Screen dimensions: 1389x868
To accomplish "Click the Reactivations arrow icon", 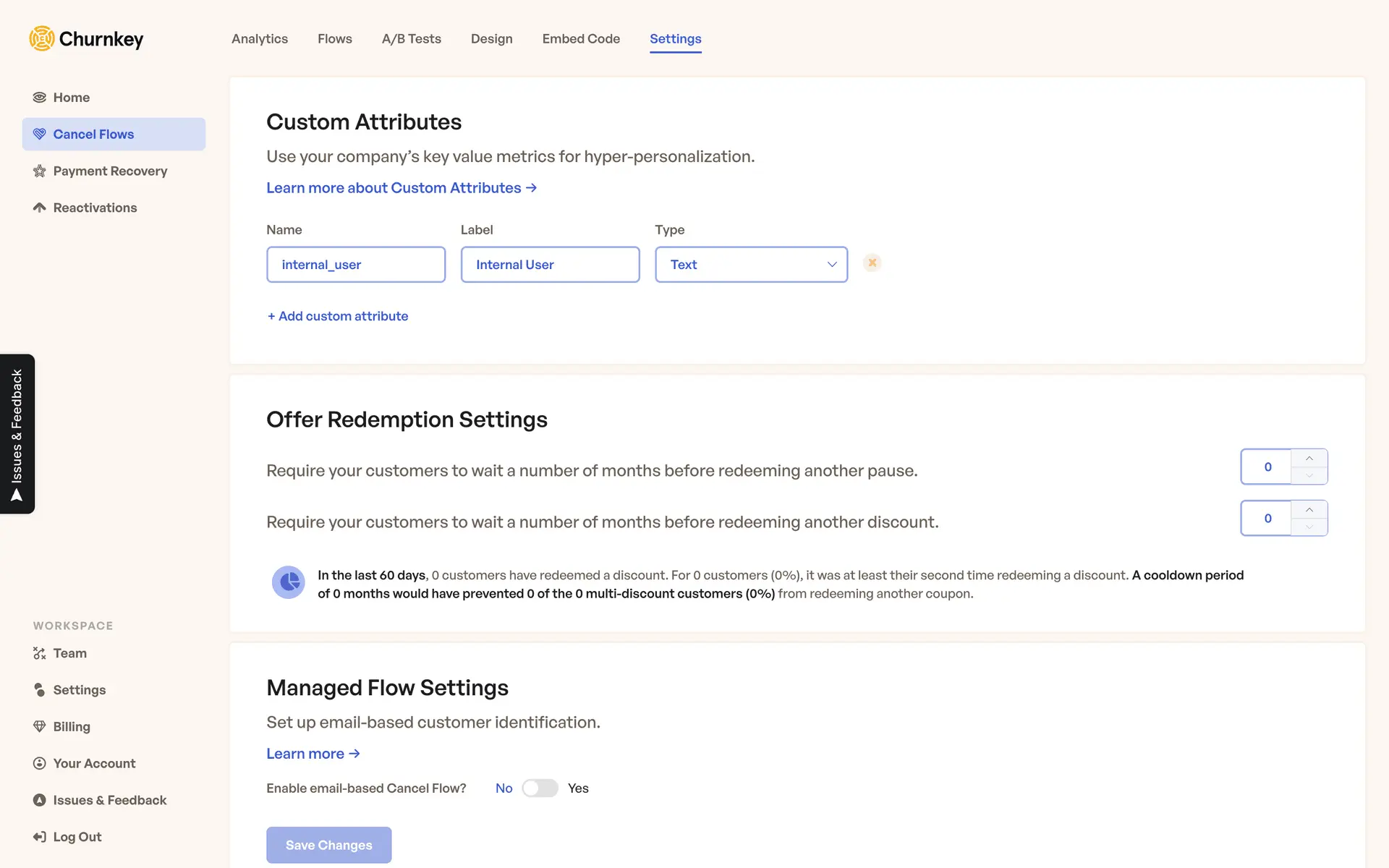I will click(40, 208).
